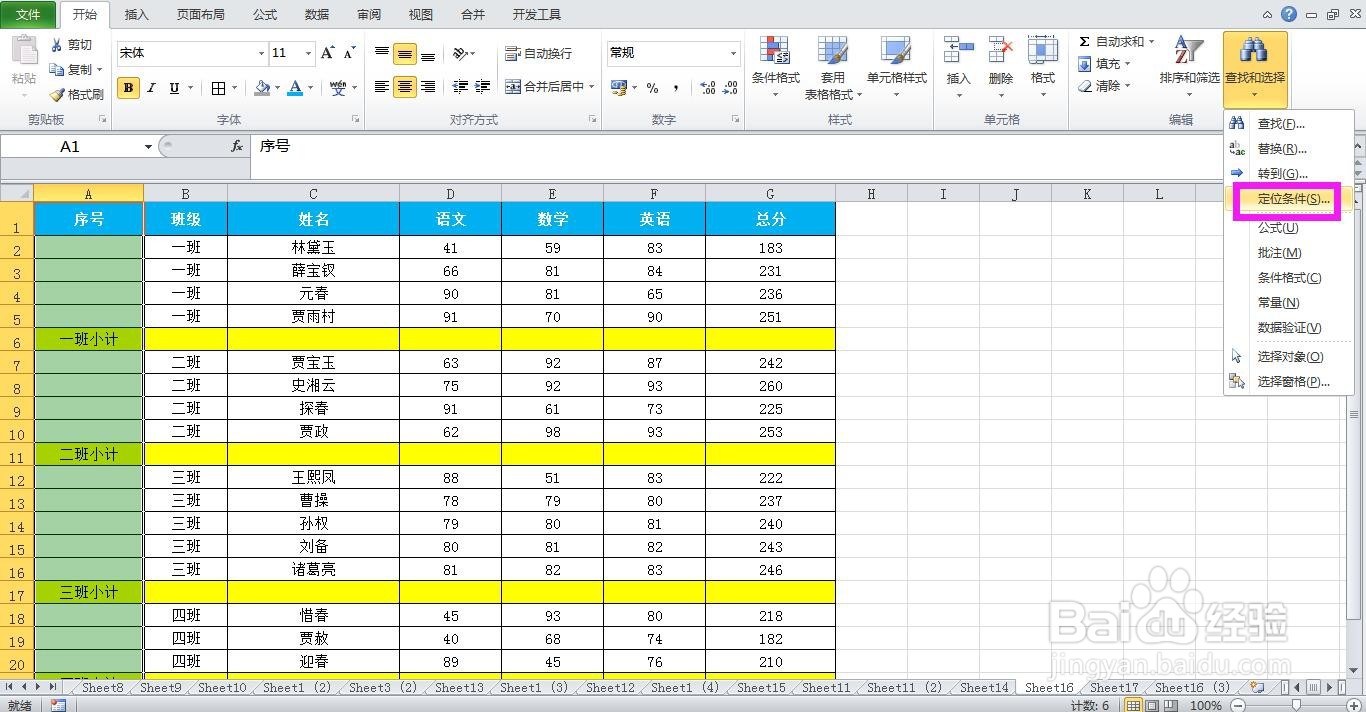The width and height of the screenshot is (1366, 712).
Task: Switch to the 插入 ribbon tab
Action: [x=136, y=14]
